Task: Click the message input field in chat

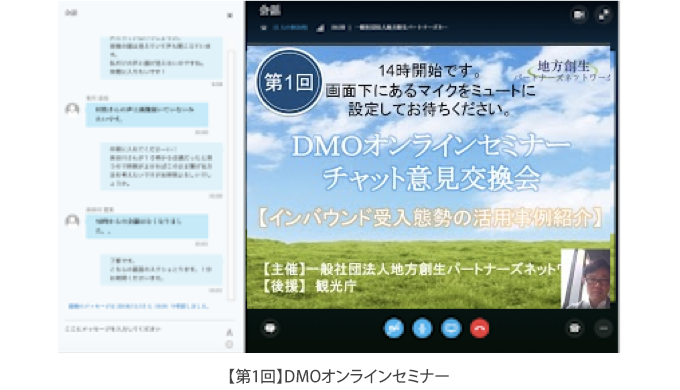Action: [x=143, y=330]
